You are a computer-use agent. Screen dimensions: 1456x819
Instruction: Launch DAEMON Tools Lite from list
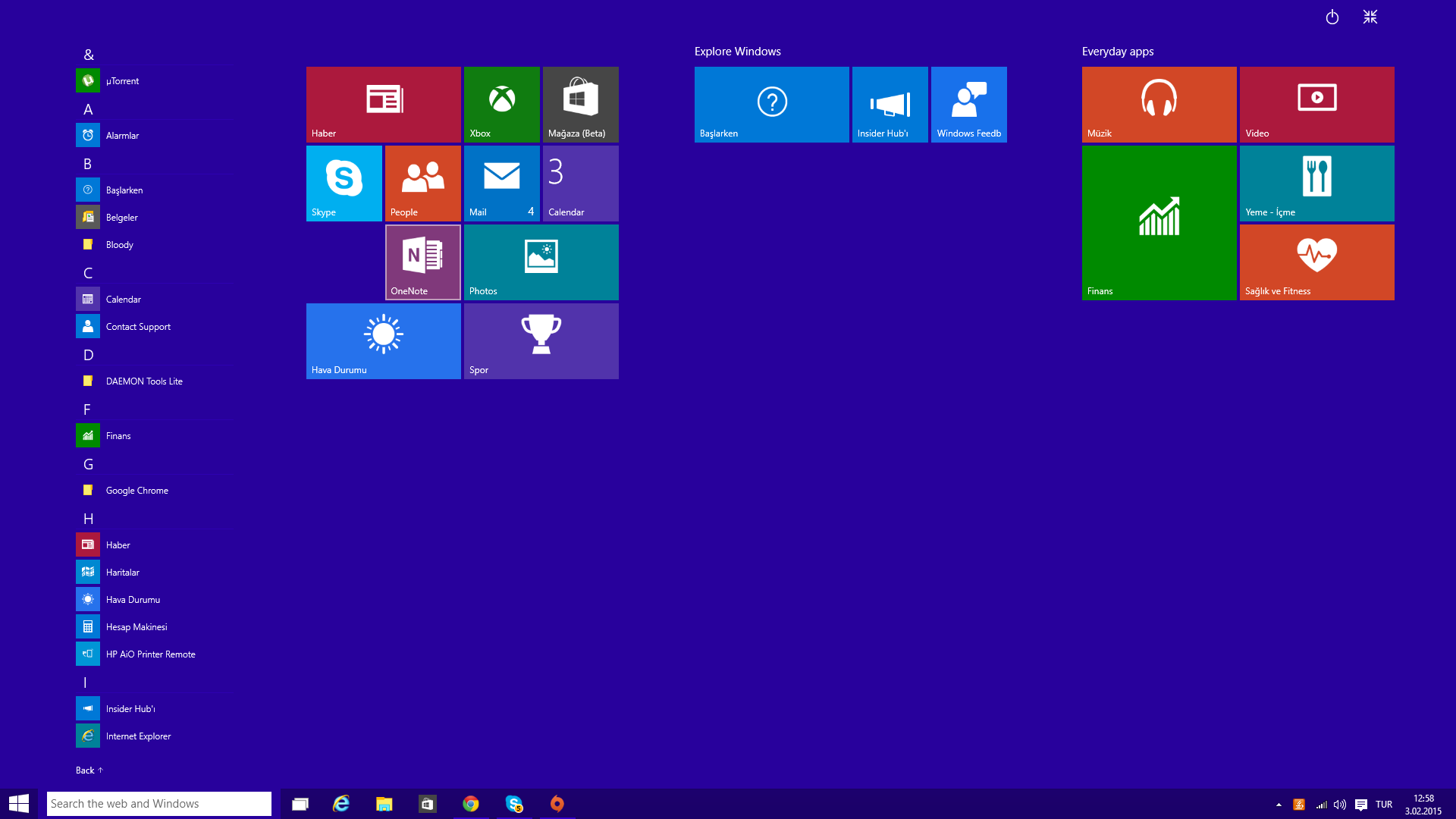(x=153, y=381)
